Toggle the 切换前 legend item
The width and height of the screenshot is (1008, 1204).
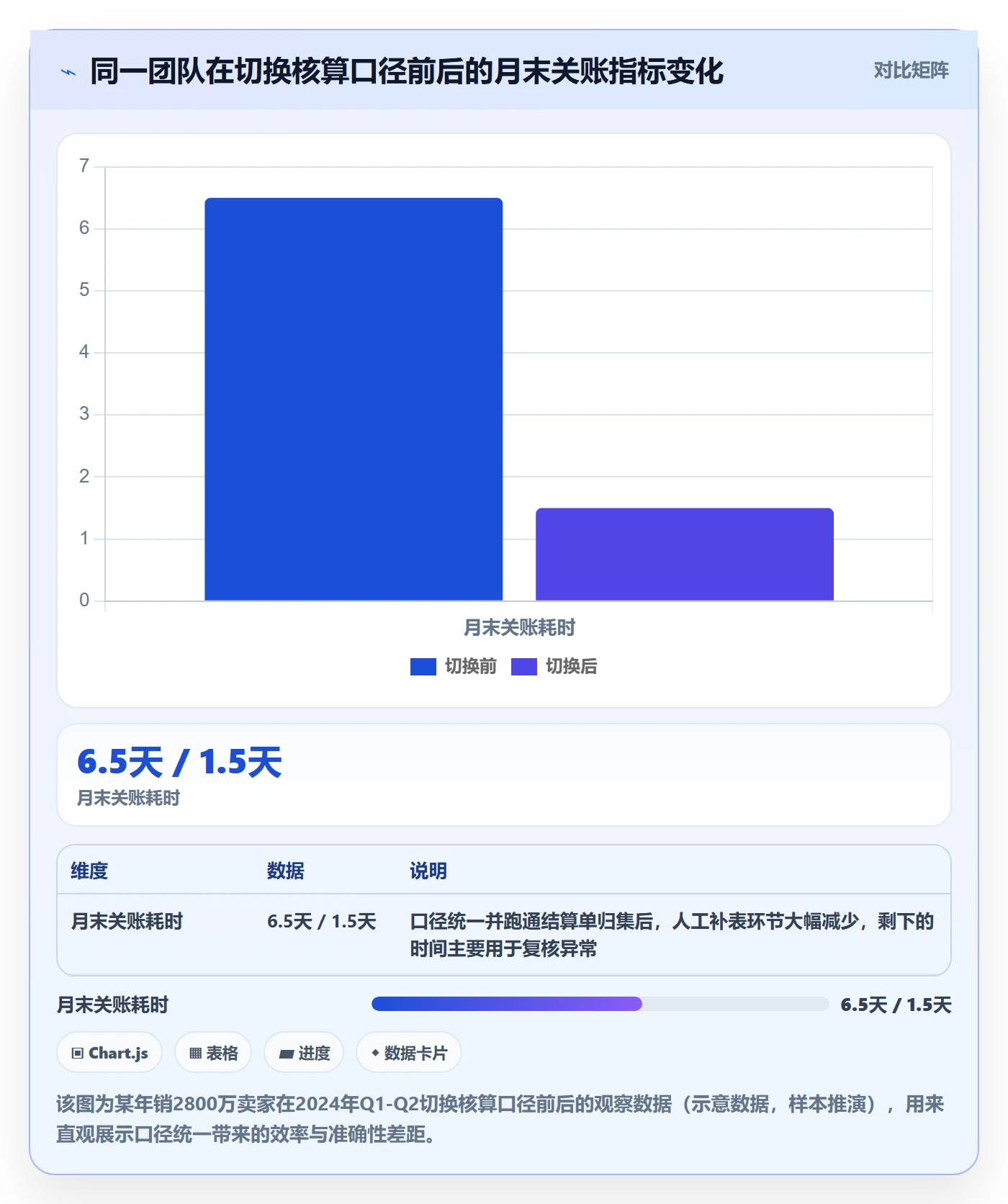(454, 666)
